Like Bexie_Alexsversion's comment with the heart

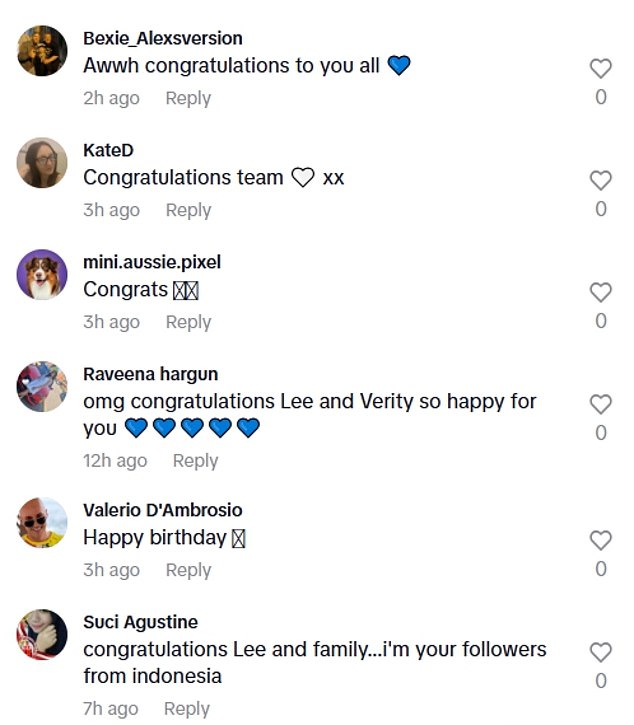[x=600, y=69]
